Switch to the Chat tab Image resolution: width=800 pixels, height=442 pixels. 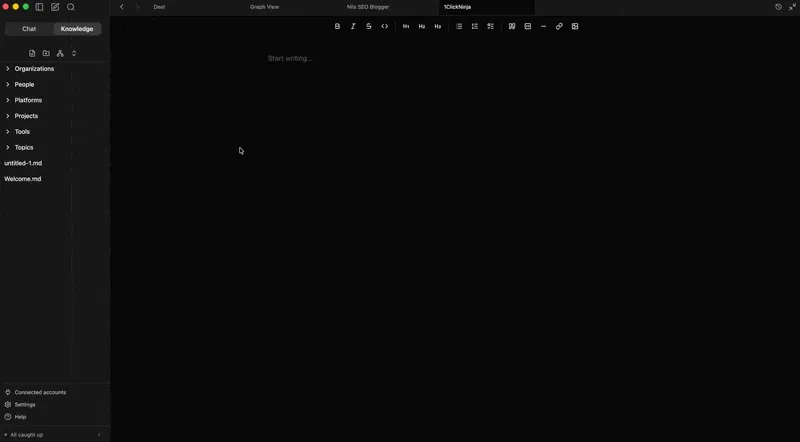[x=29, y=29]
